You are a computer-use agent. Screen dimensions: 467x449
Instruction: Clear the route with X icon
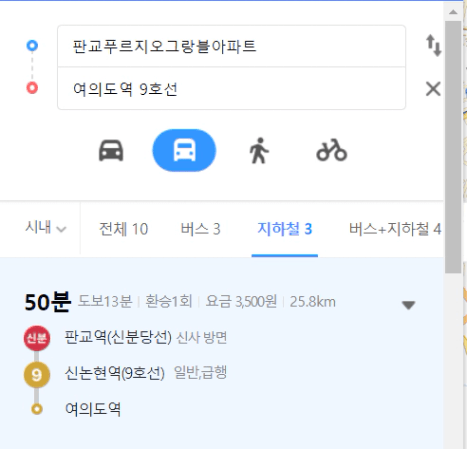pos(433,89)
